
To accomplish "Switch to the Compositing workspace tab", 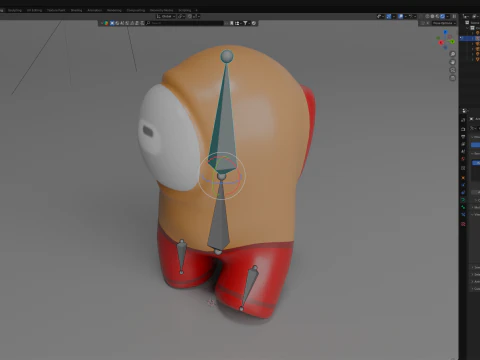I will coord(136,10).
